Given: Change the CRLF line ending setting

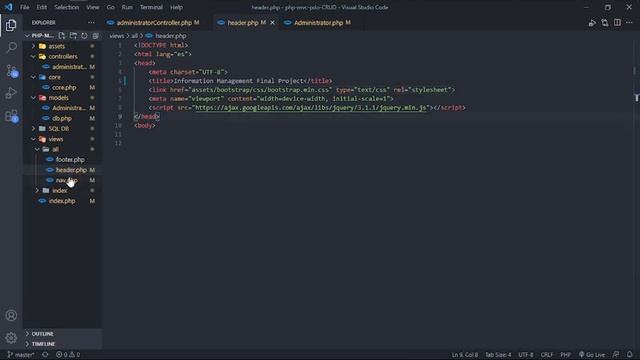Looking at the screenshot, I should coord(547,355).
